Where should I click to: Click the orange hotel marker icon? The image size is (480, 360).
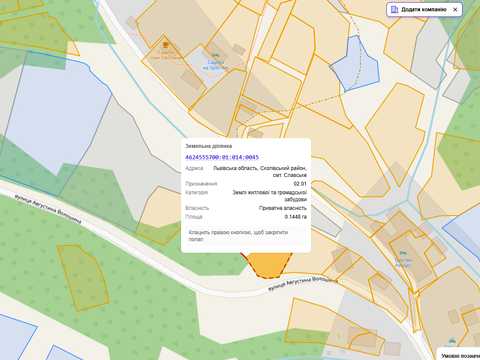(165, 44)
